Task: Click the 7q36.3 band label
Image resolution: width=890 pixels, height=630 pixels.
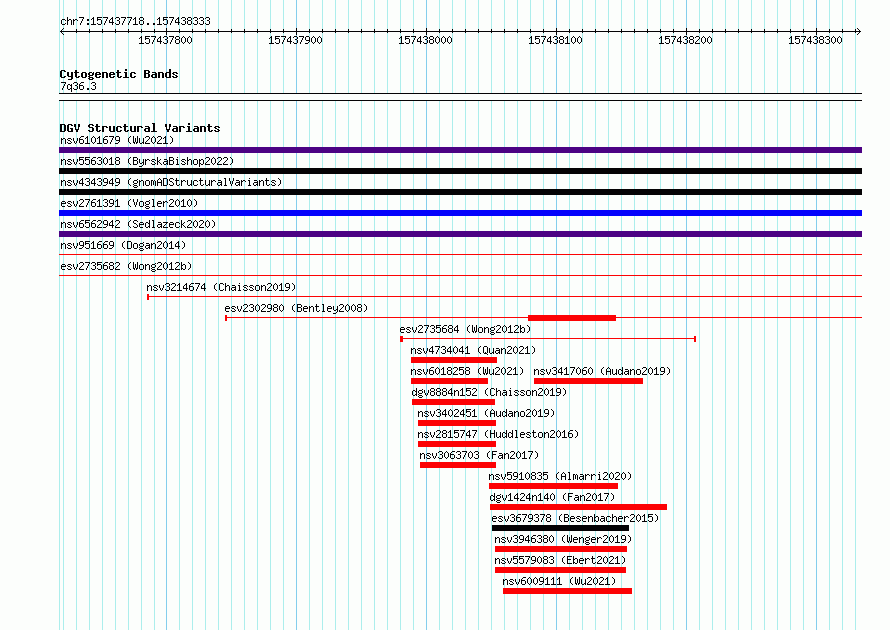Action: point(78,86)
